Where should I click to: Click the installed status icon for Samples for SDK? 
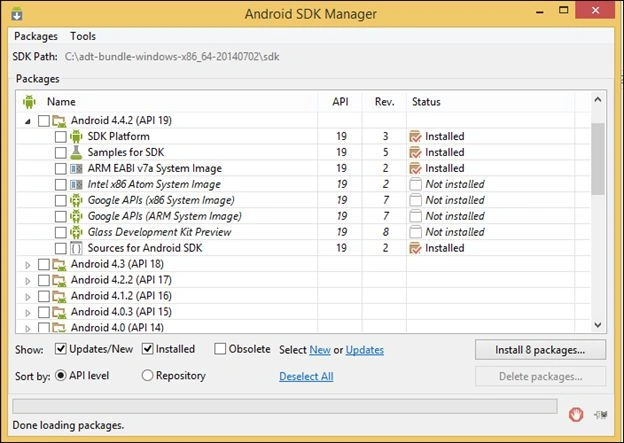pyautogui.click(x=415, y=152)
